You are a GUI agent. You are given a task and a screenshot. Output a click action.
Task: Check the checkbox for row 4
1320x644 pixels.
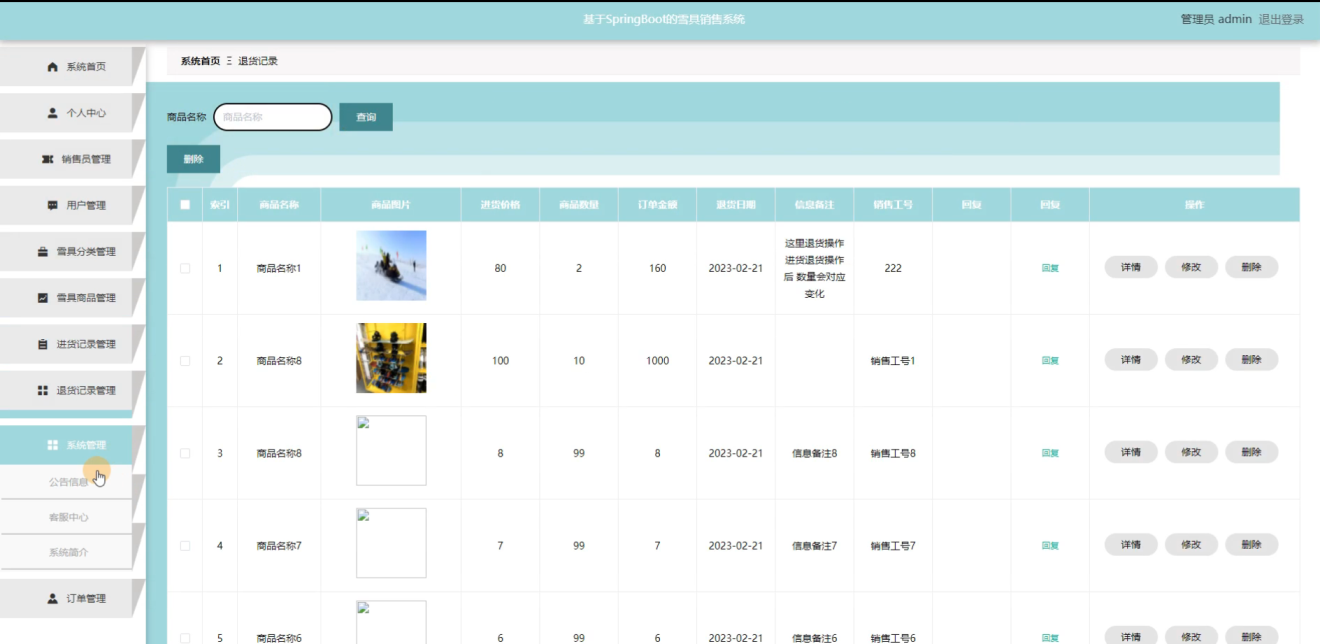pos(185,546)
